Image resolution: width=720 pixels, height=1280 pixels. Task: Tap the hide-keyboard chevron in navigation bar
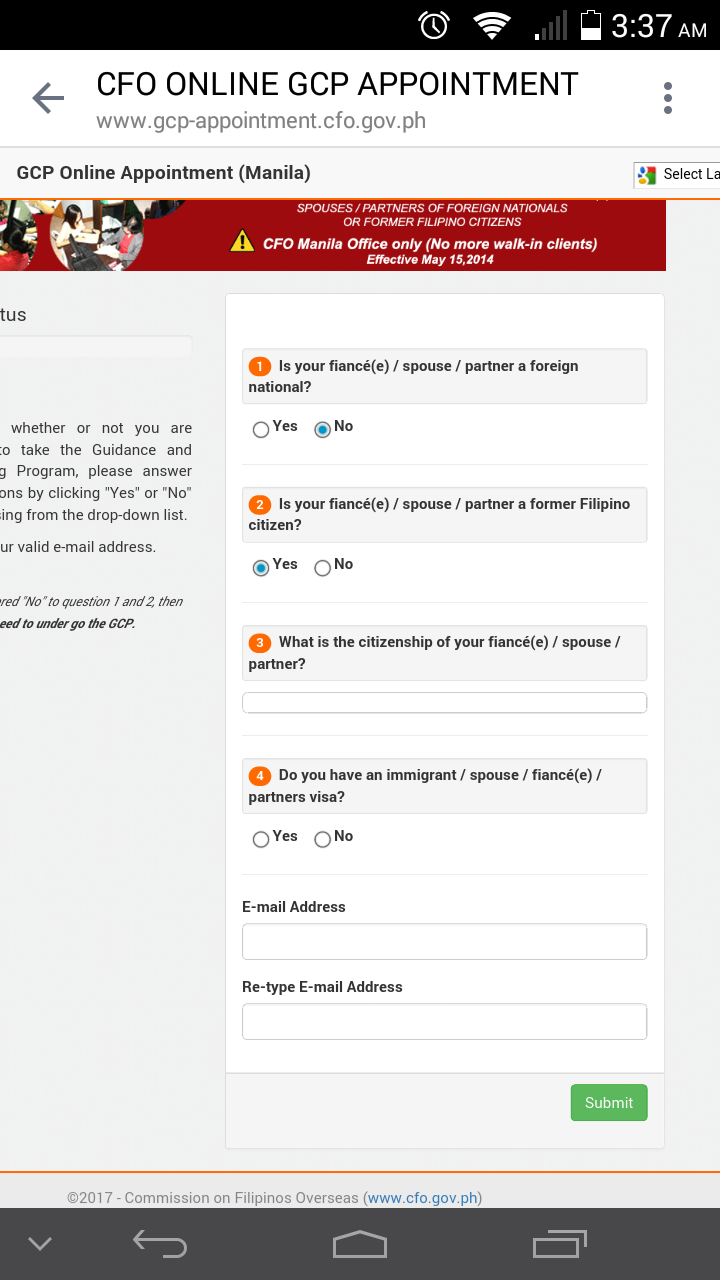click(40, 1244)
